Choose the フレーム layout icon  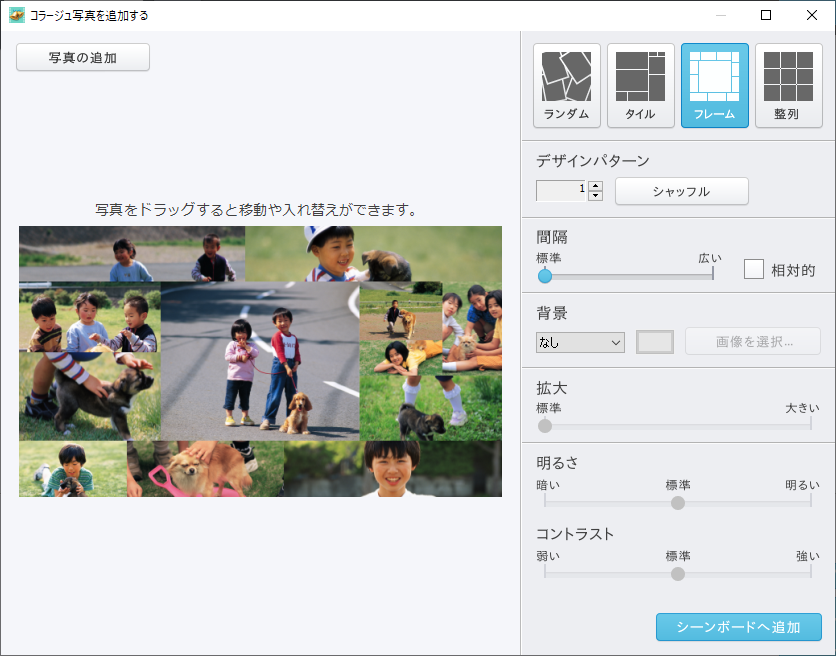(x=715, y=85)
